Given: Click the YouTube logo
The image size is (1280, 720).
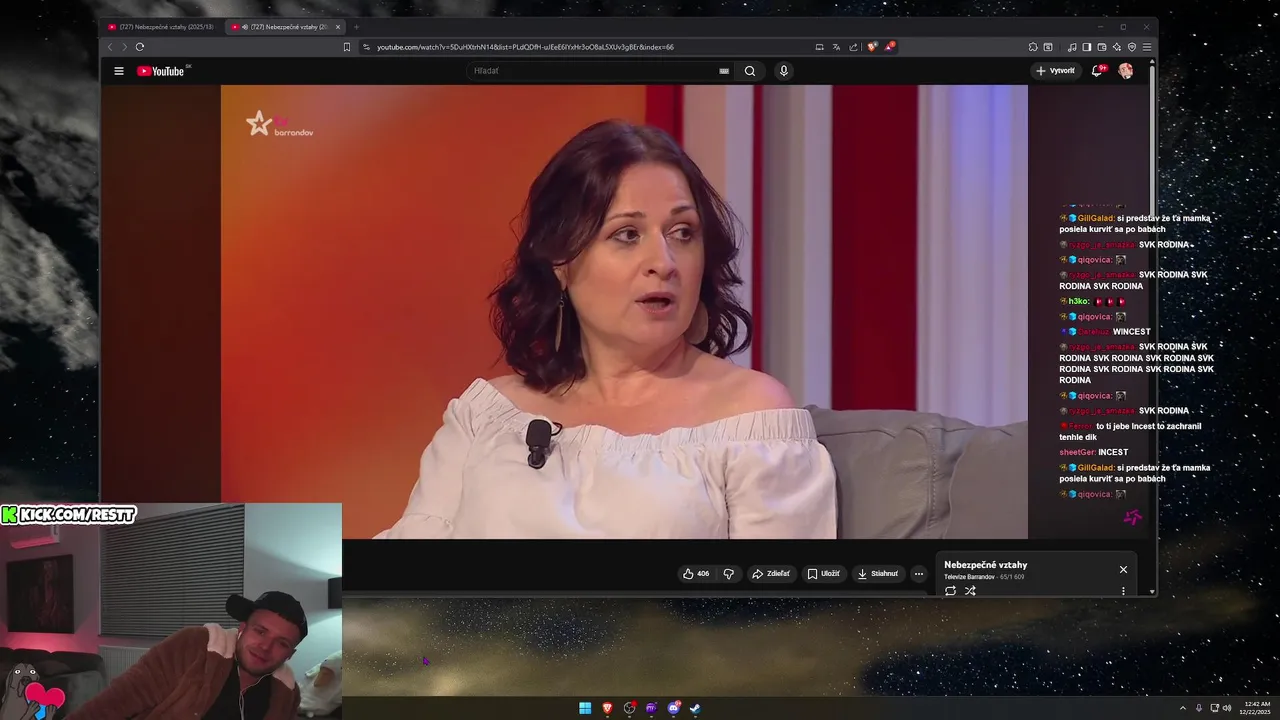Looking at the screenshot, I should (x=161, y=71).
